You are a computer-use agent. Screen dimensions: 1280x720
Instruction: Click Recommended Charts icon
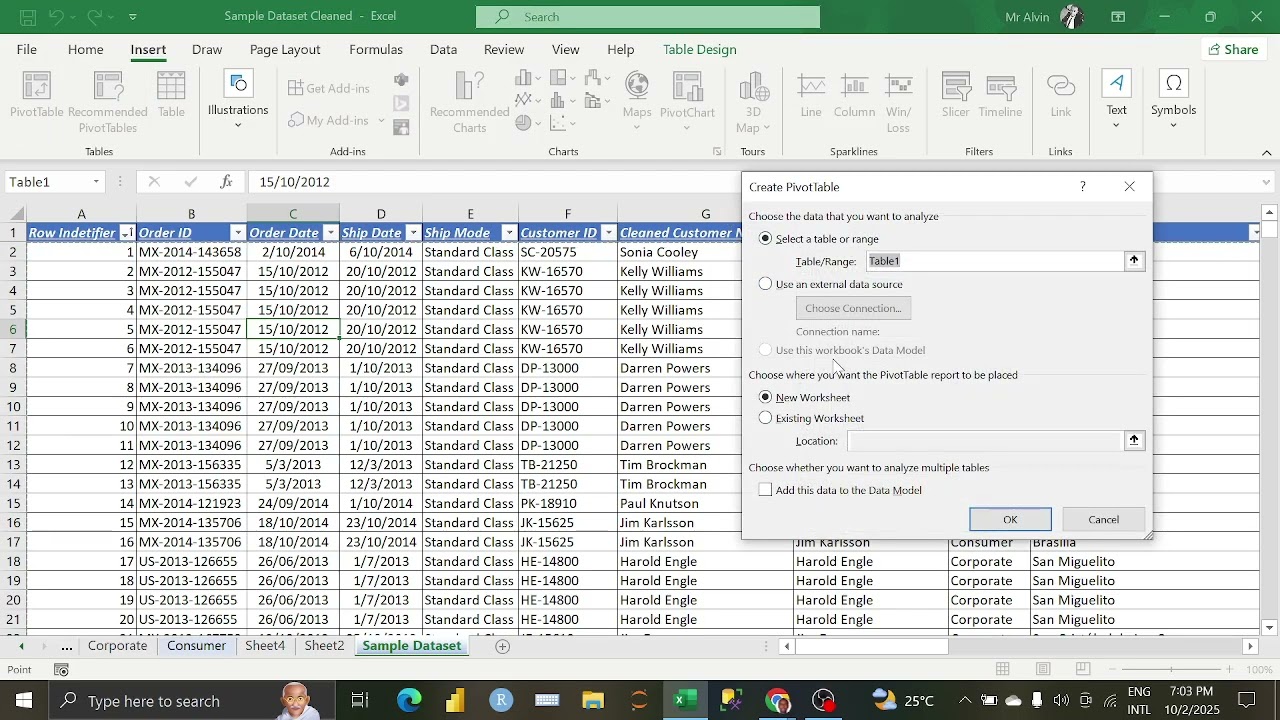coord(469,102)
